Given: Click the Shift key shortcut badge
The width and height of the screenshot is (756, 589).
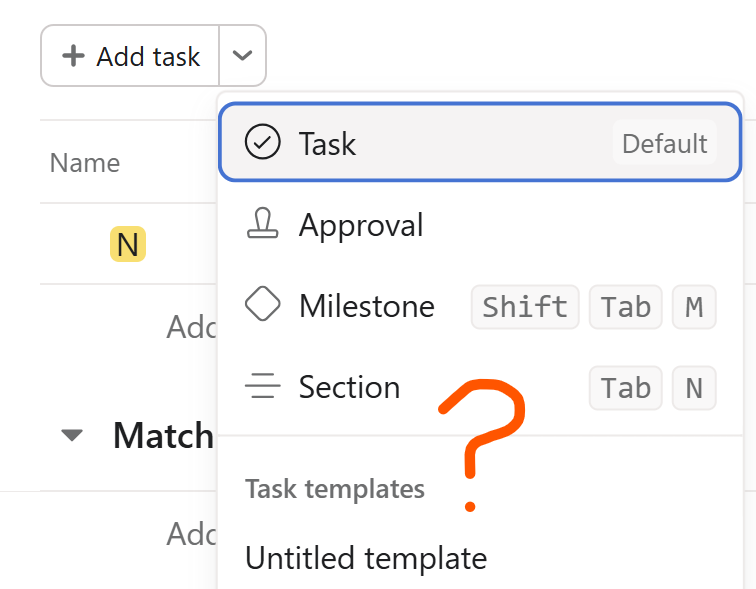Looking at the screenshot, I should (525, 307).
